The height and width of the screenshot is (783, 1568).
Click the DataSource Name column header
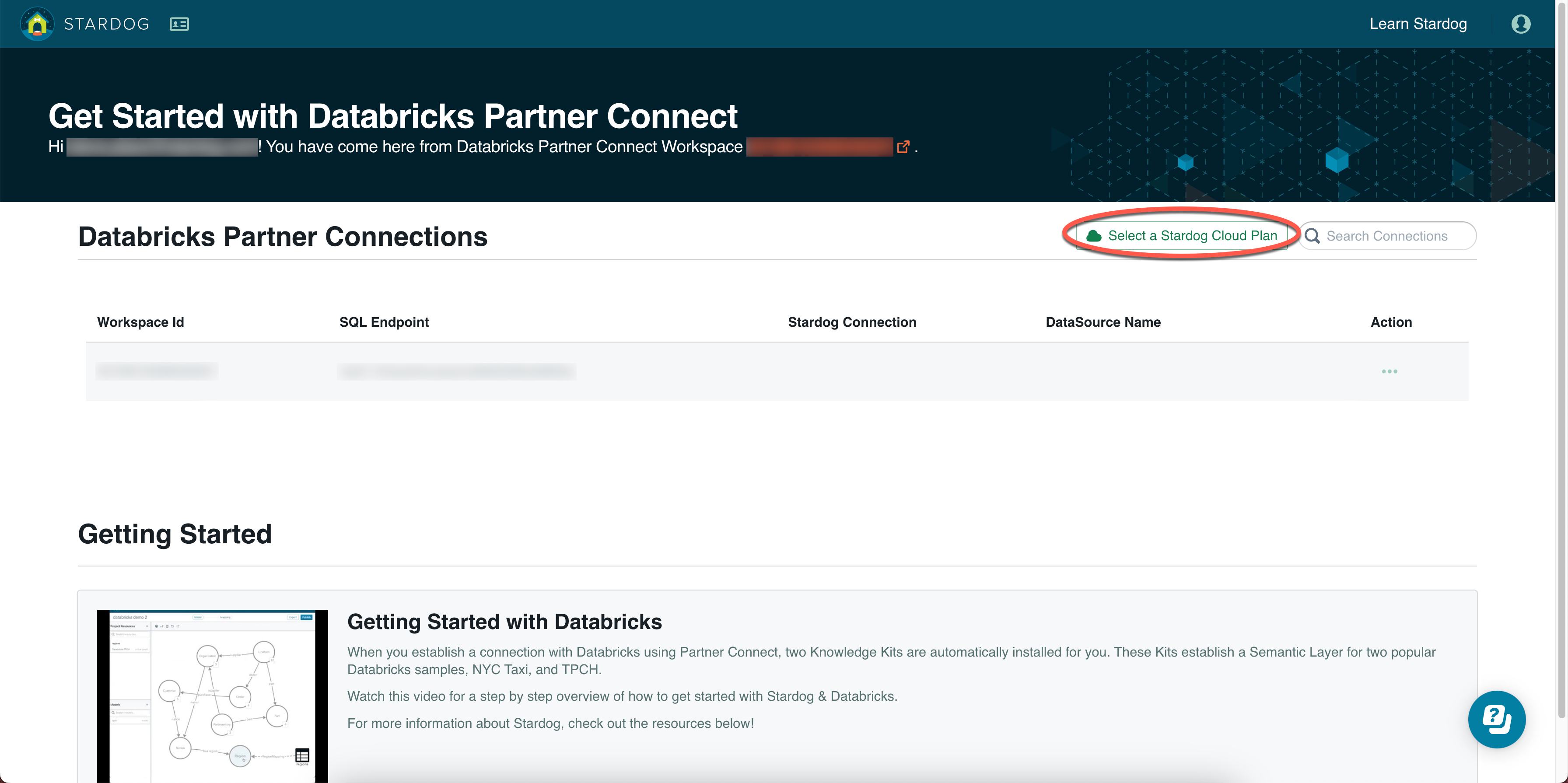(1102, 322)
